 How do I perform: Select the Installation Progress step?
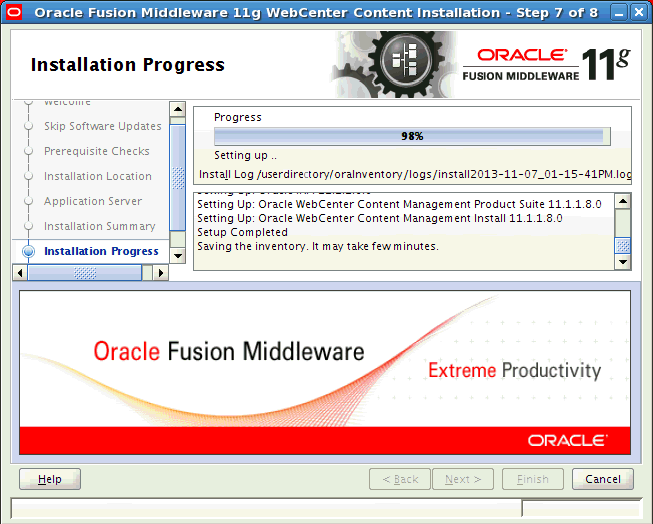101,251
